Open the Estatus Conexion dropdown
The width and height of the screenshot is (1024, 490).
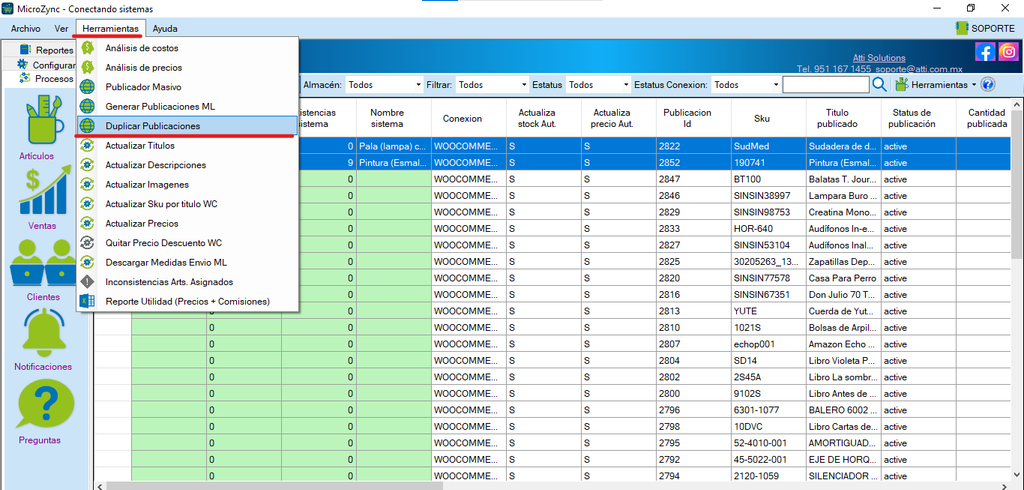[746, 85]
